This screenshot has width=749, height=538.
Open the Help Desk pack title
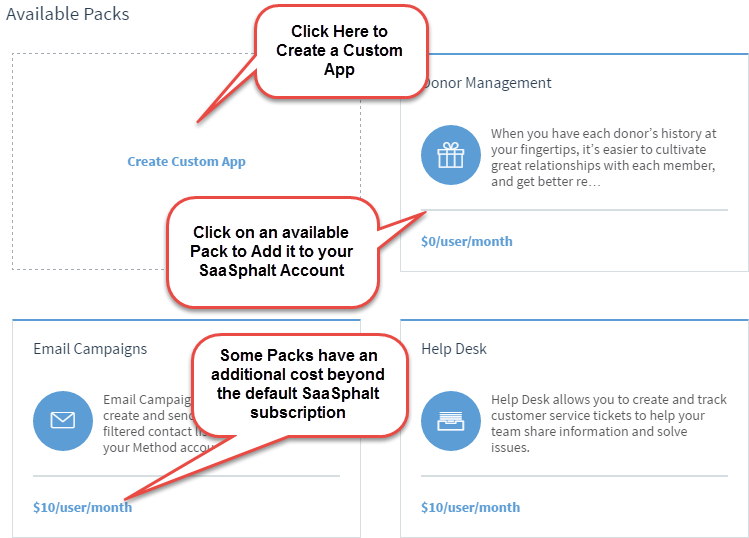(x=454, y=349)
